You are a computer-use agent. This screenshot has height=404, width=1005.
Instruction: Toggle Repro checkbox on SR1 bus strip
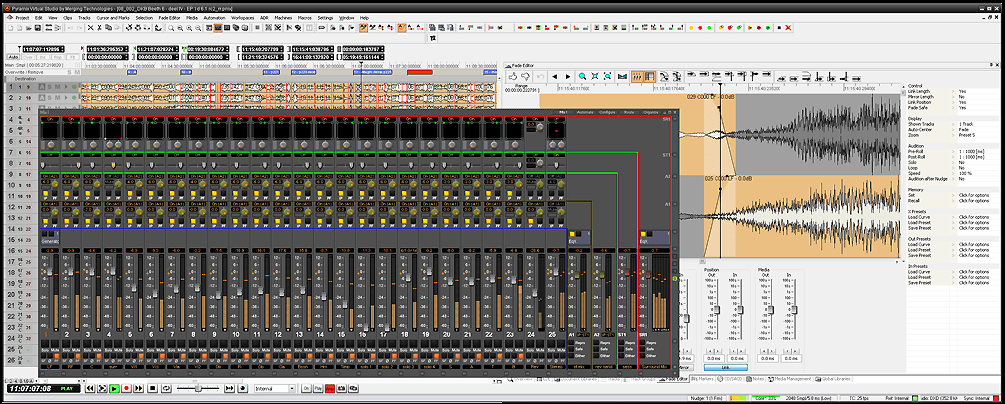pos(642,342)
